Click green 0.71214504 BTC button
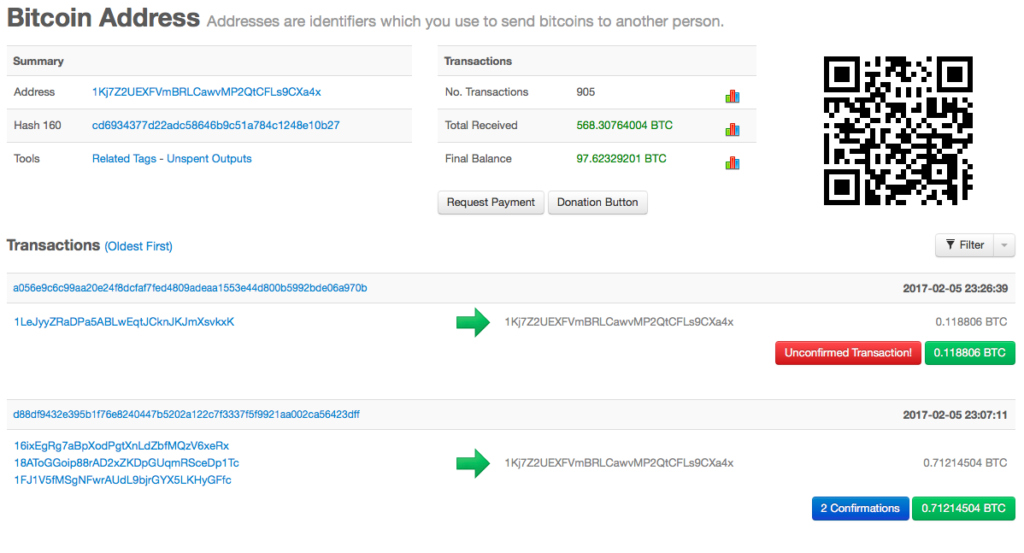The image size is (1024, 553). tap(963, 508)
